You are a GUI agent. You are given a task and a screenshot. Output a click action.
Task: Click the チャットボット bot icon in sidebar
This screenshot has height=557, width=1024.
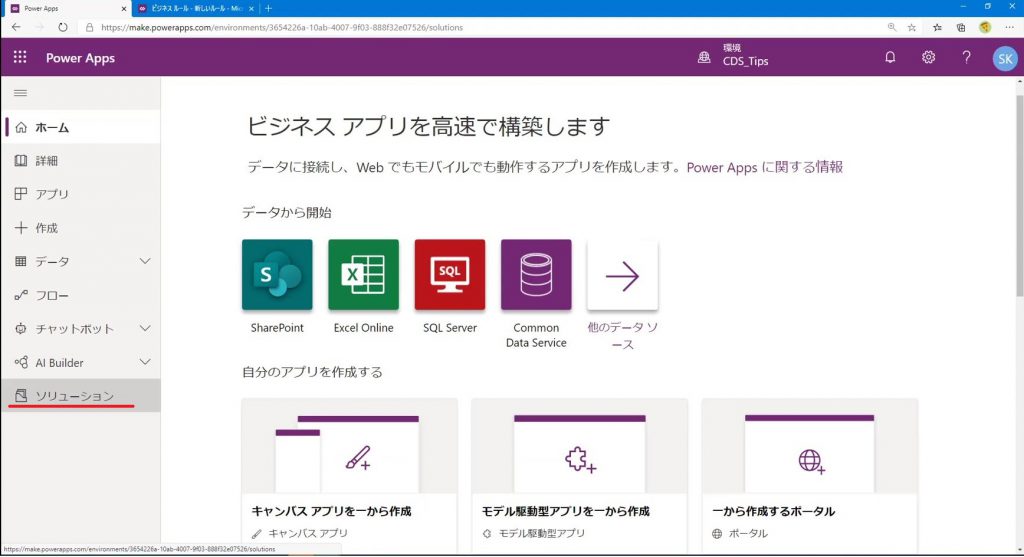pos(21,328)
